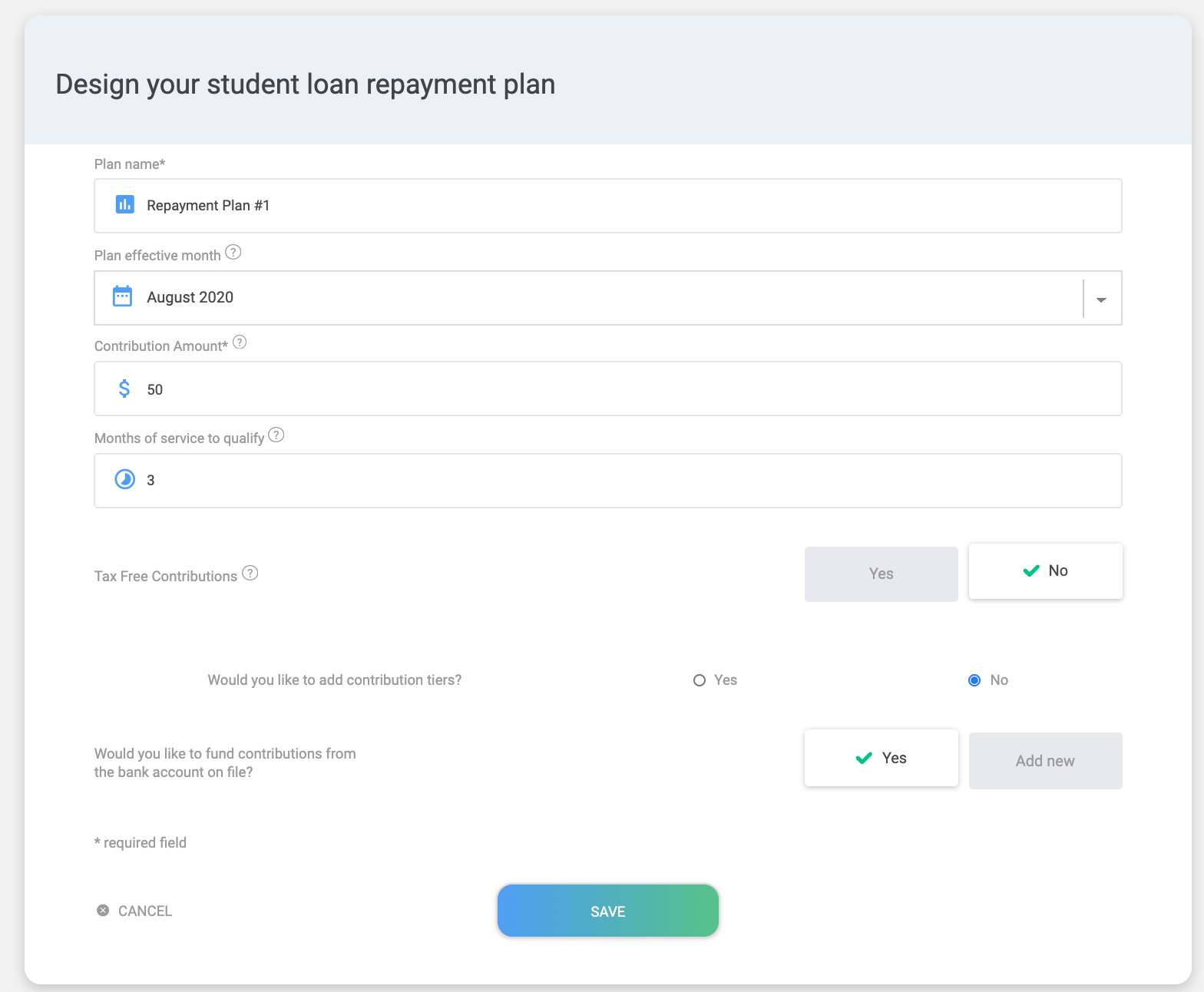1204x992 pixels.
Task: Open help tooltip for Contribution Amount
Action: [x=240, y=342]
